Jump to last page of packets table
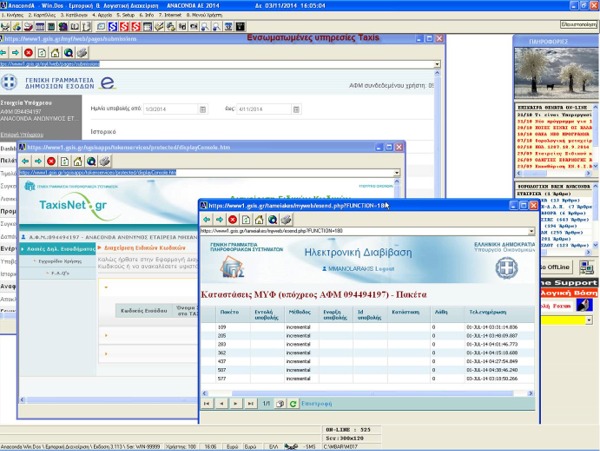 250,404
